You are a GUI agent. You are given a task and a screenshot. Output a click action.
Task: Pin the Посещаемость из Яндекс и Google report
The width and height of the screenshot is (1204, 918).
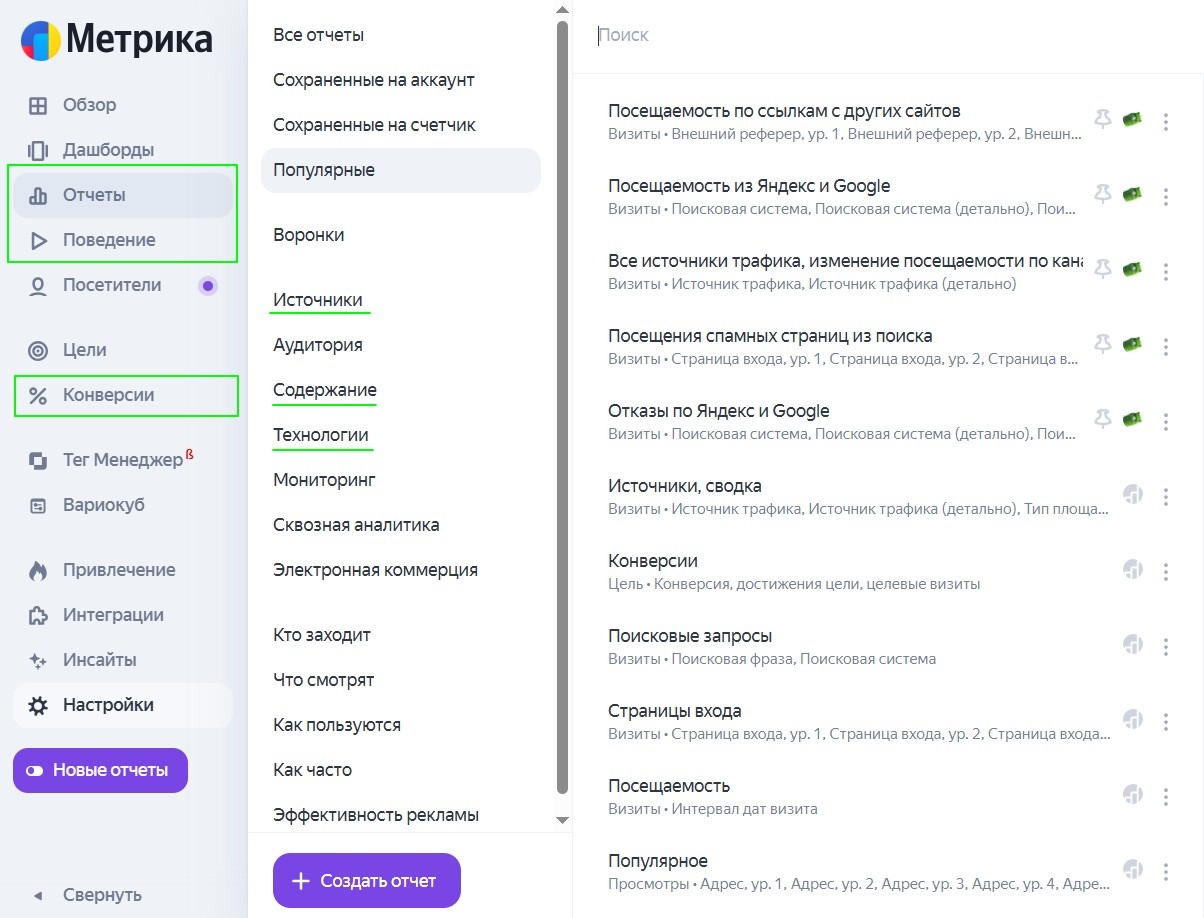click(x=1101, y=195)
